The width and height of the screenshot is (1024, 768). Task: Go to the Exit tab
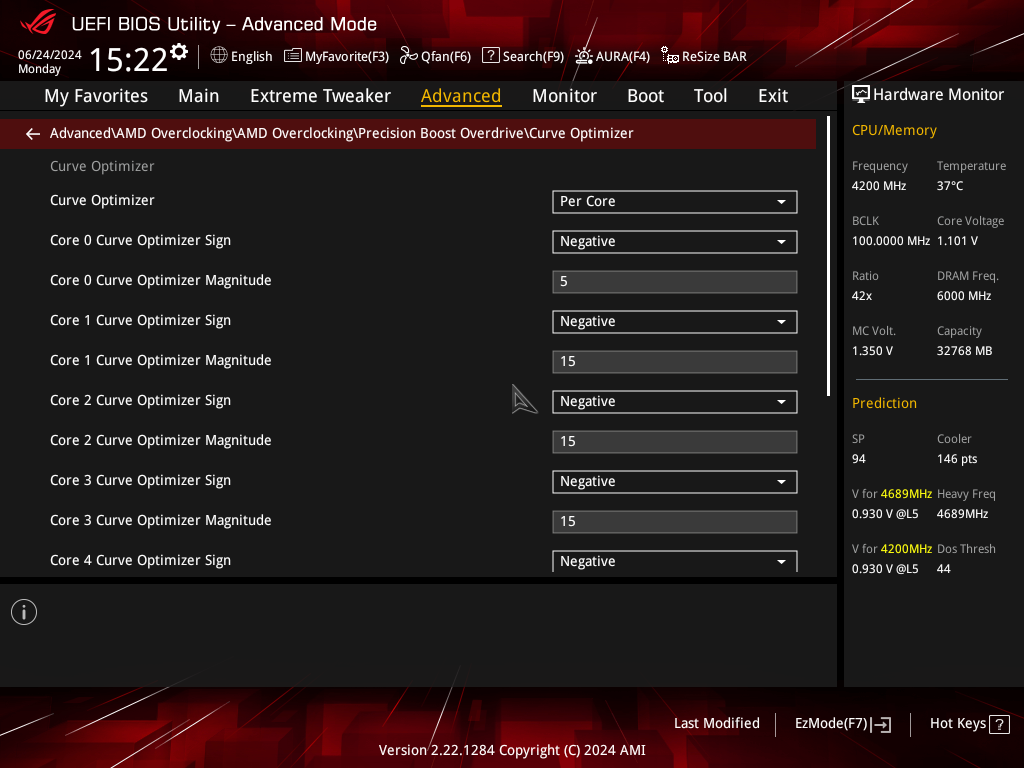coord(773,96)
